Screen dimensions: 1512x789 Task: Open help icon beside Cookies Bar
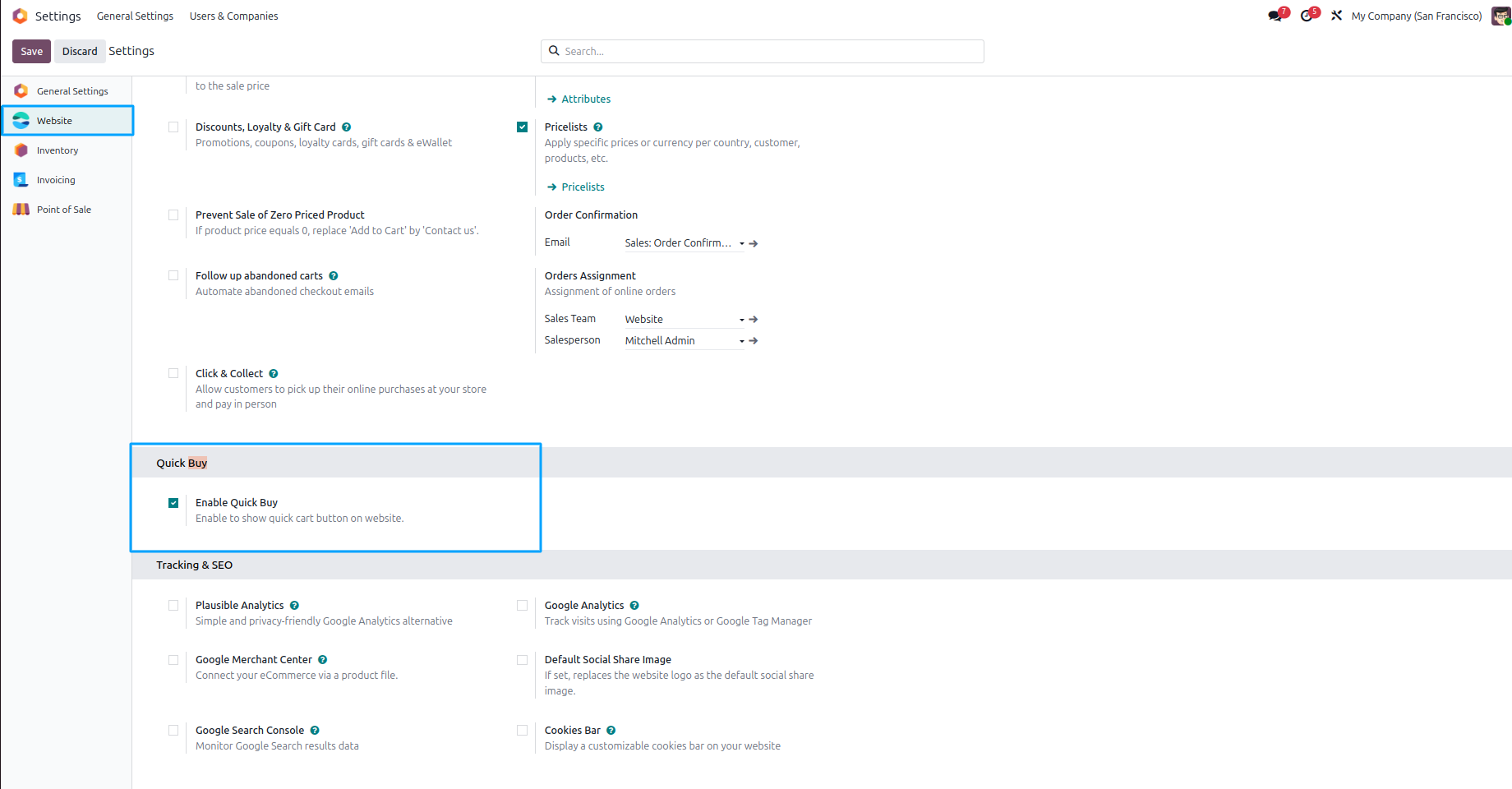pos(611,731)
